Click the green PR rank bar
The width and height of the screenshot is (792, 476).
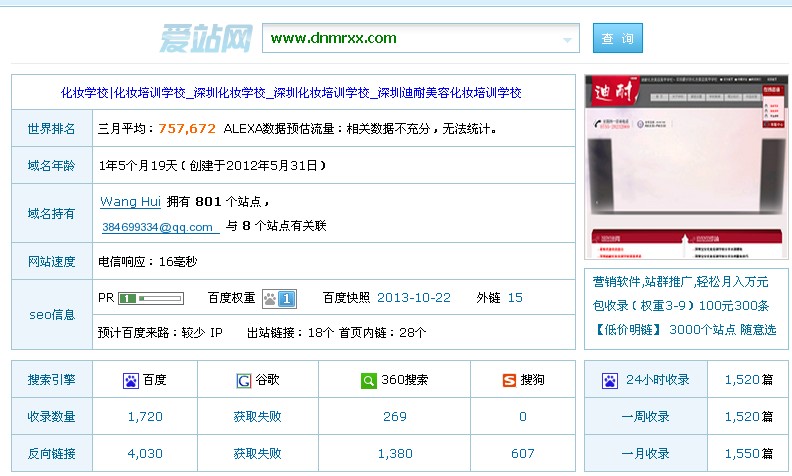151,298
